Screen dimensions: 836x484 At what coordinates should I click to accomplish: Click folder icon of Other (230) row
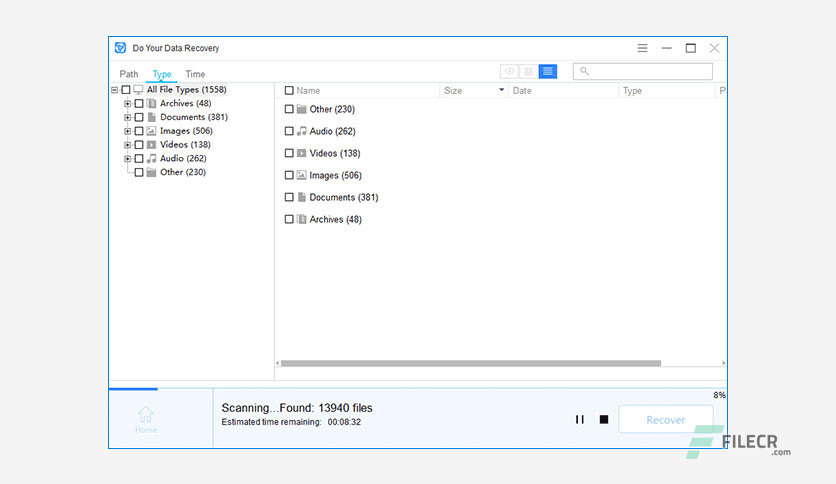tap(301, 109)
